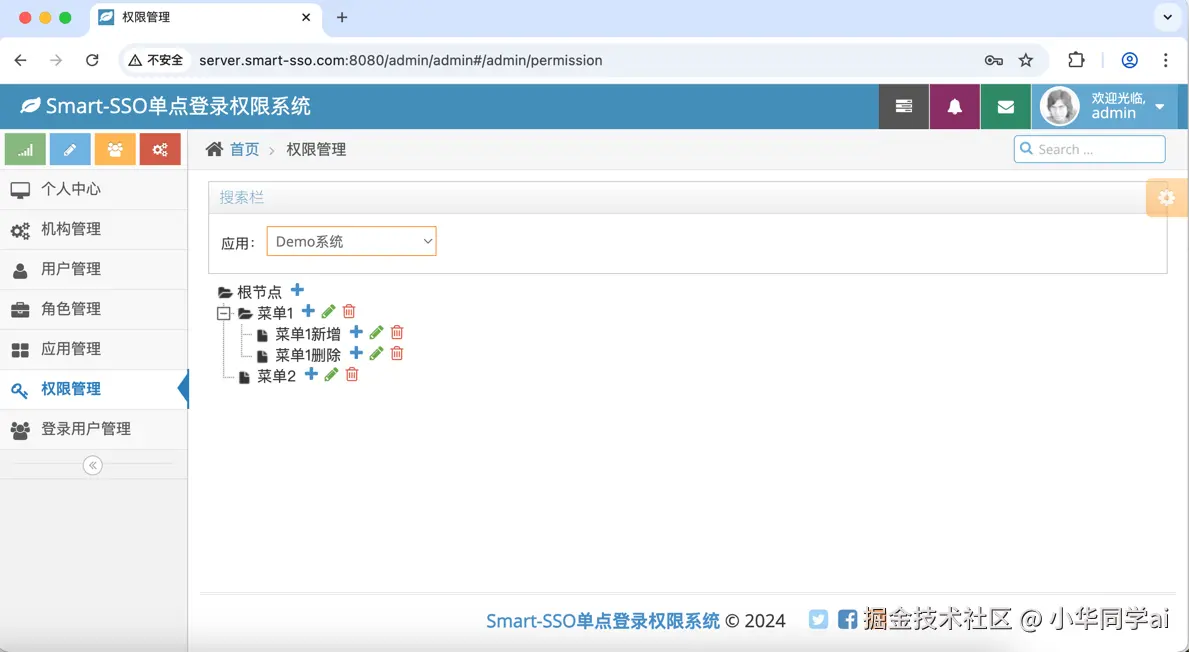Select the 根节点 tree node
This screenshot has height=652, width=1189.
tap(259, 292)
